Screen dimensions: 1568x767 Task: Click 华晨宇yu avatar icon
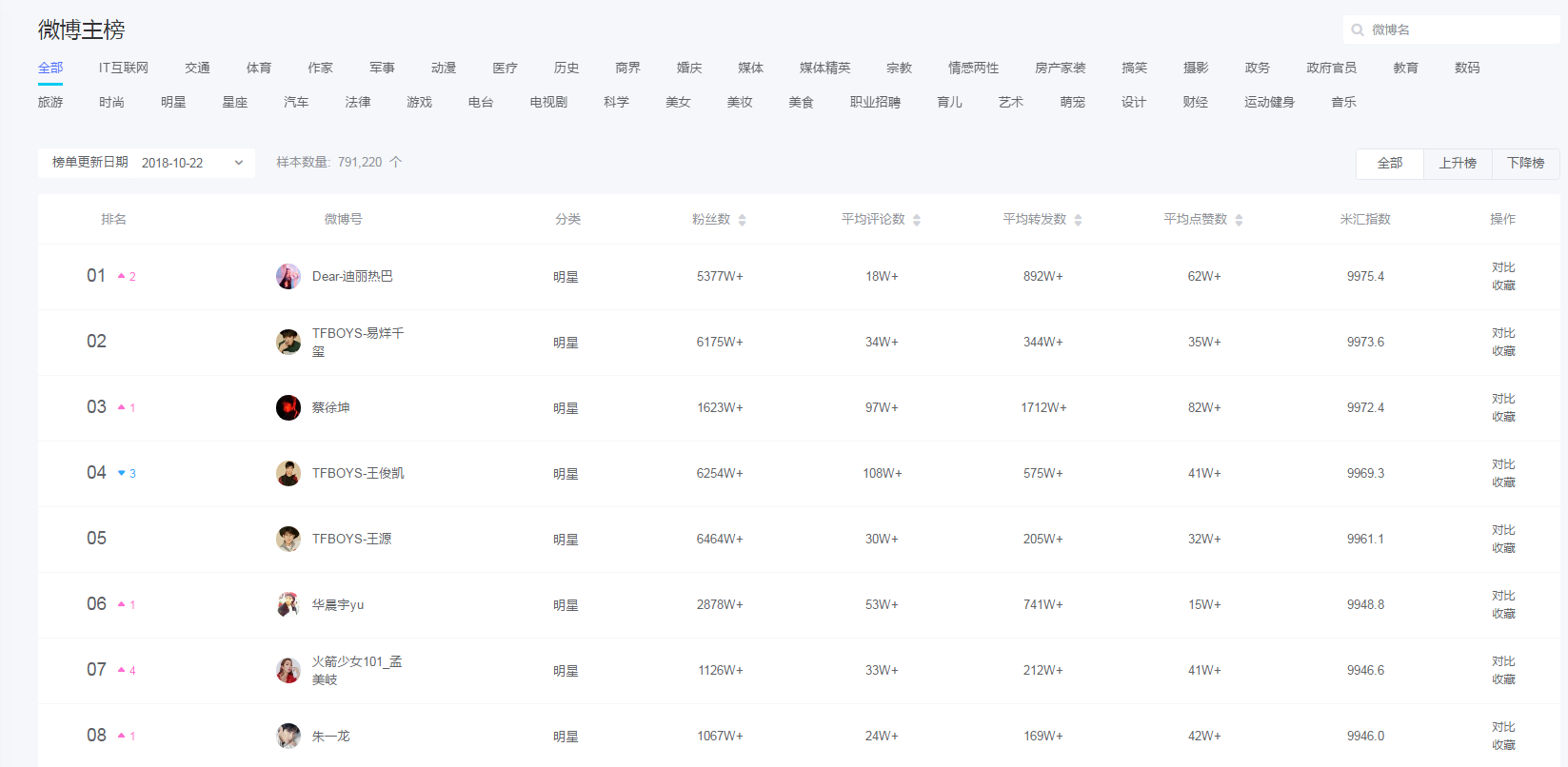pos(288,604)
